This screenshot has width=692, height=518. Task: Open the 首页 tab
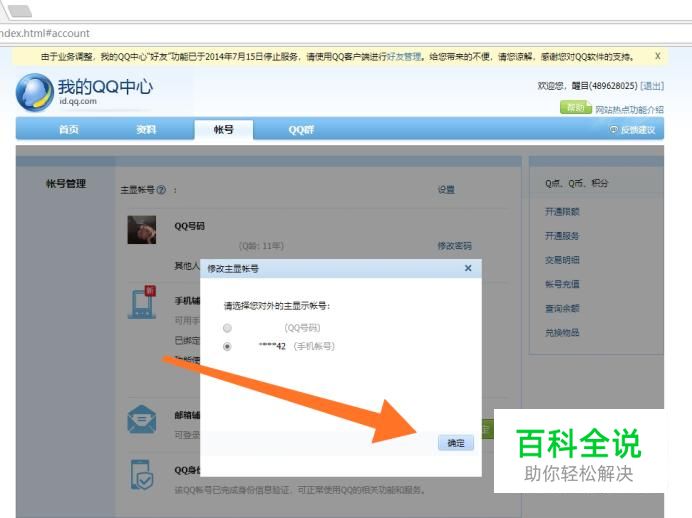point(69,129)
